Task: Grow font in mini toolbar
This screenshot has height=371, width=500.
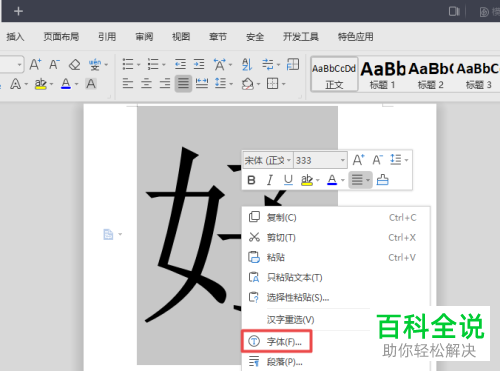Action: (359, 160)
